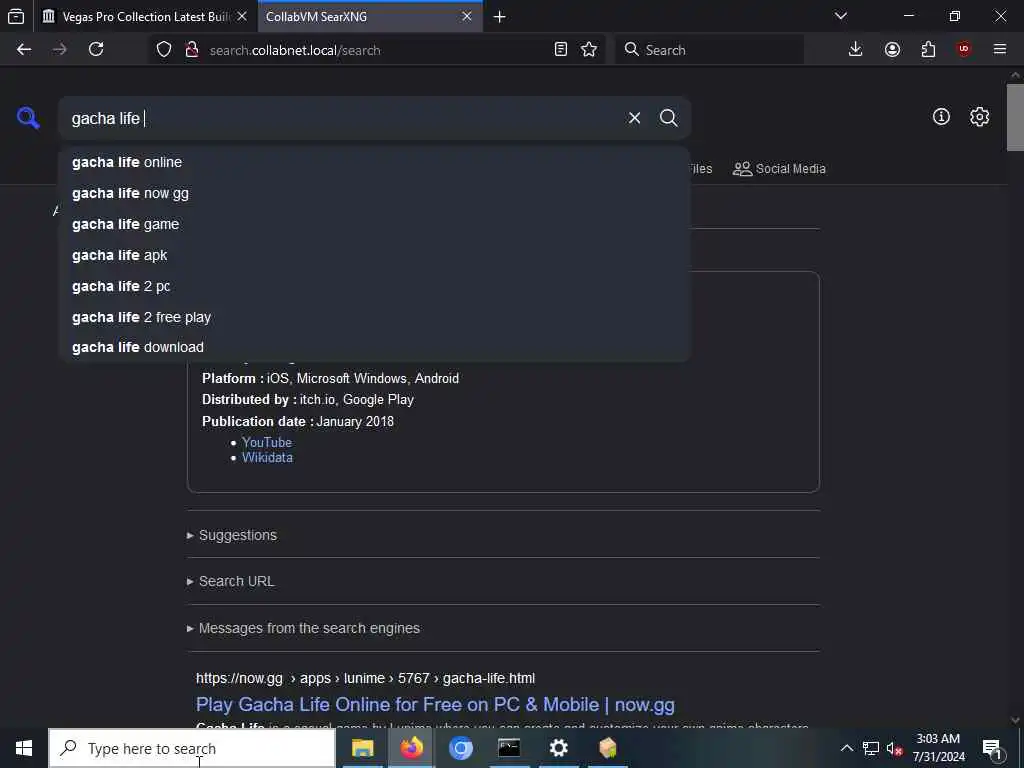This screenshot has height=768, width=1024.
Task: Open the SearXNG about info icon
Action: coord(941,117)
